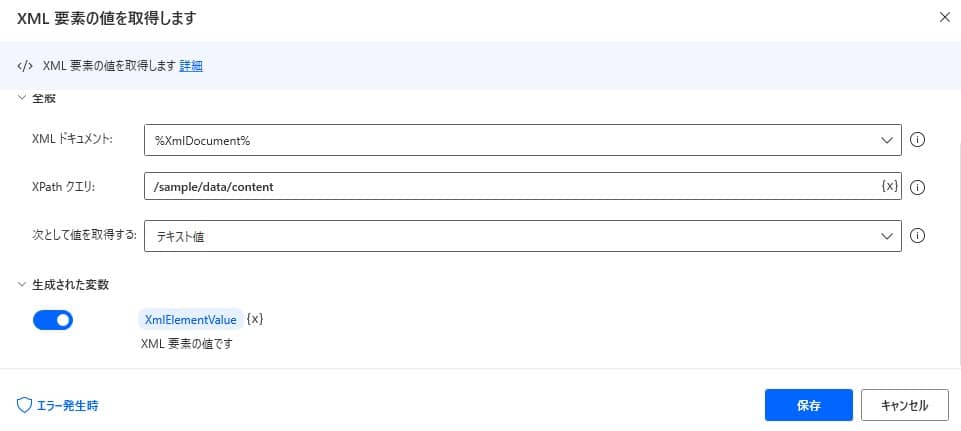Screen dimensions: 961x431
Task: Click info icon beside XPath クエリ field
Action: pyautogui.click(x=917, y=187)
